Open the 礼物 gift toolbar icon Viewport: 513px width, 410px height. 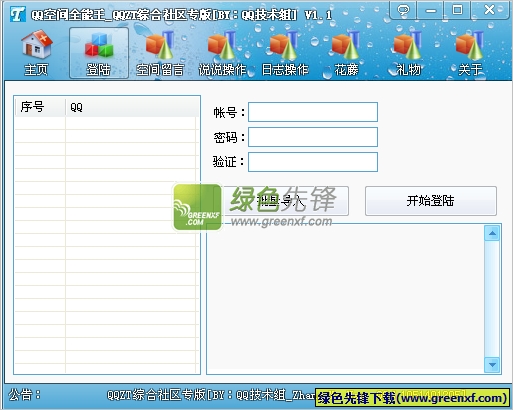(408, 53)
